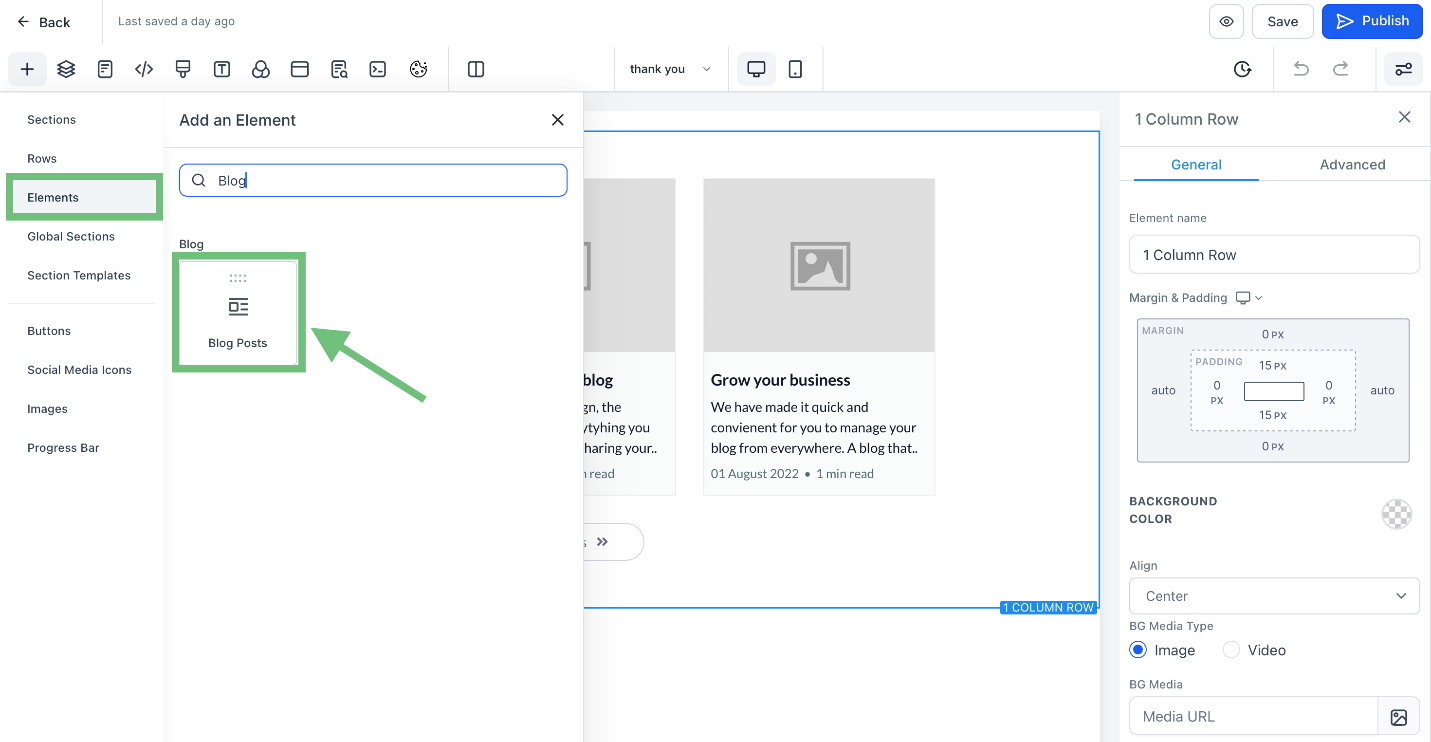Click the Back button

(44, 22)
